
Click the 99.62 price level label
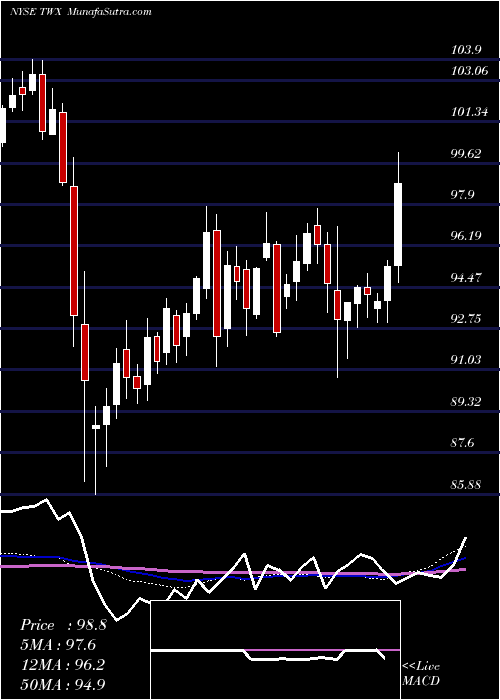pos(466,154)
